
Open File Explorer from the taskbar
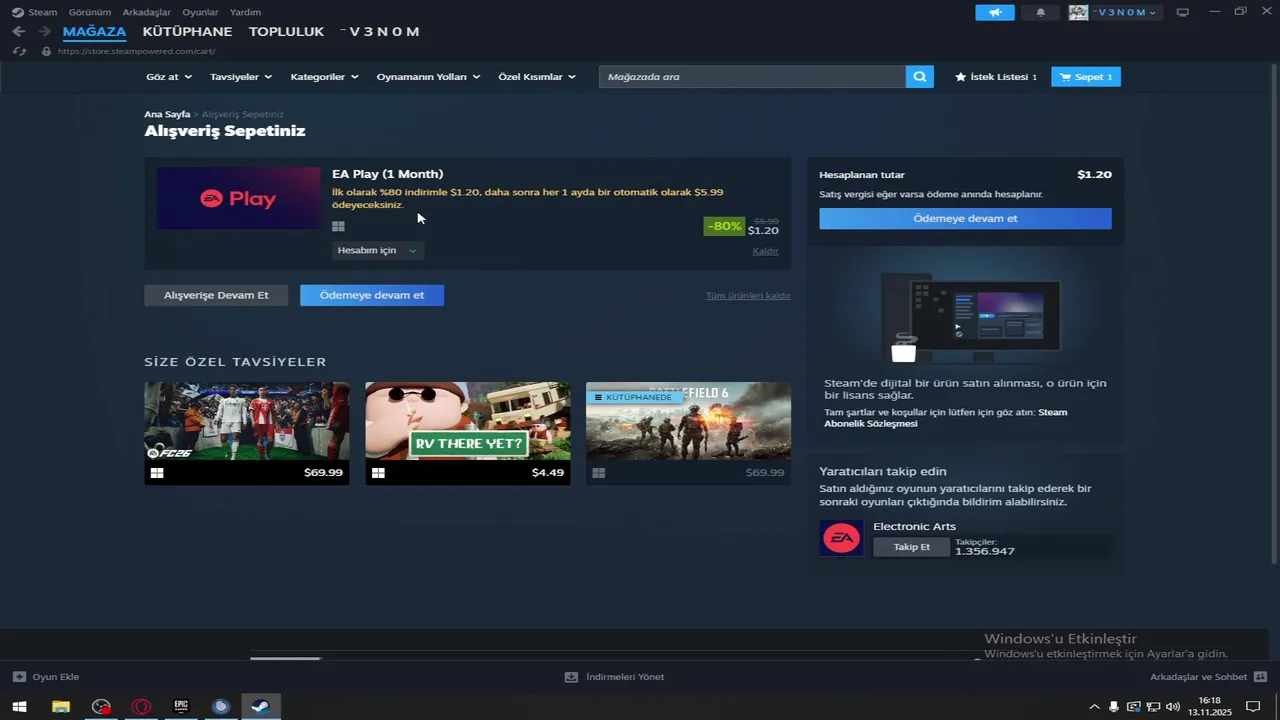pyautogui.click(x=61, y=707)
